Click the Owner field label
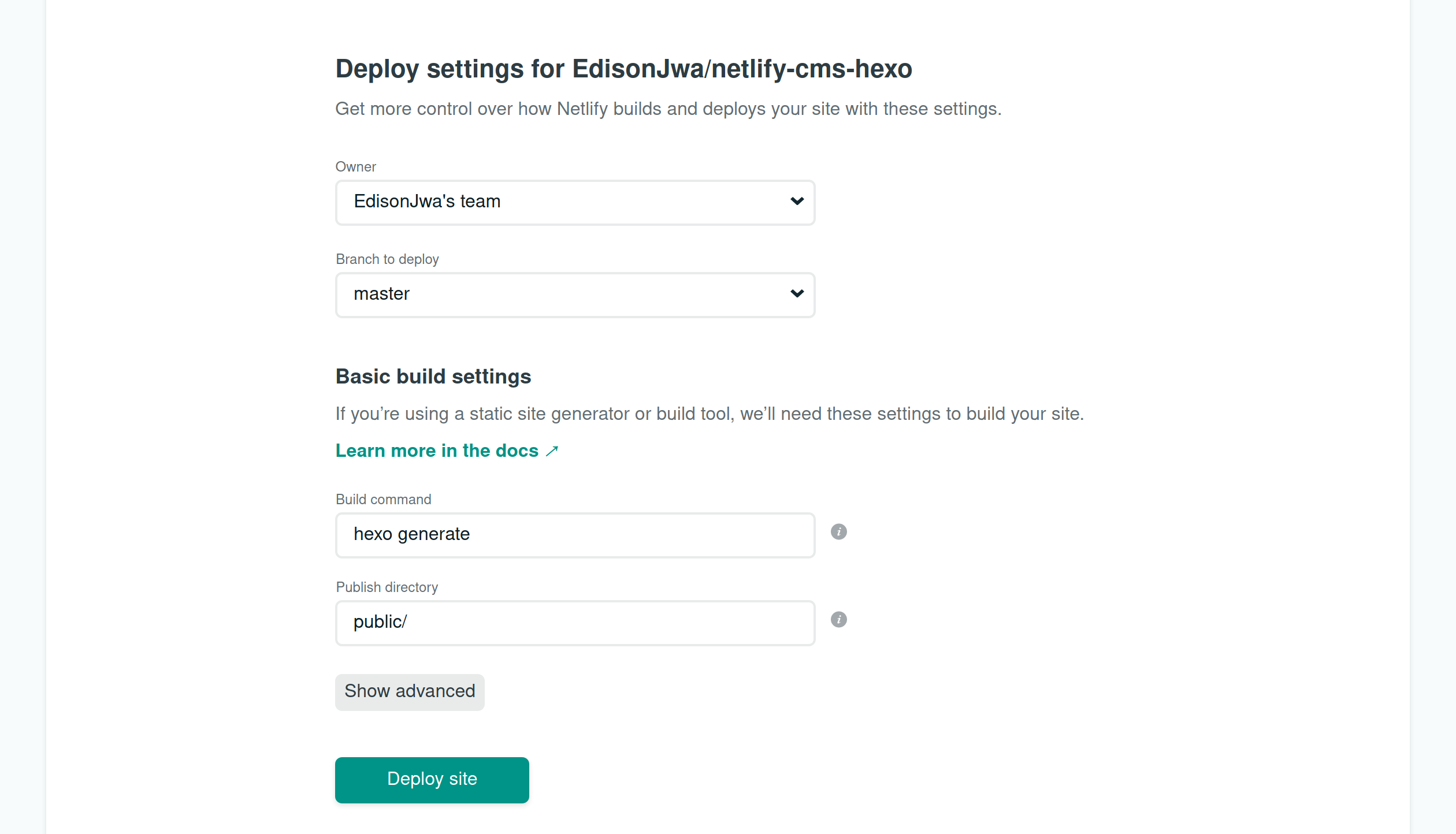1456x834 pixels. click(x=355, y=167)
